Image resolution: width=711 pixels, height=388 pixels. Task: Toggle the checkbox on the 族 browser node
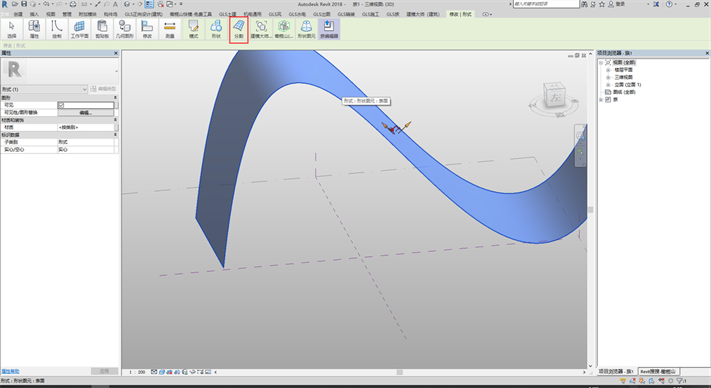[x=608, y=99]
